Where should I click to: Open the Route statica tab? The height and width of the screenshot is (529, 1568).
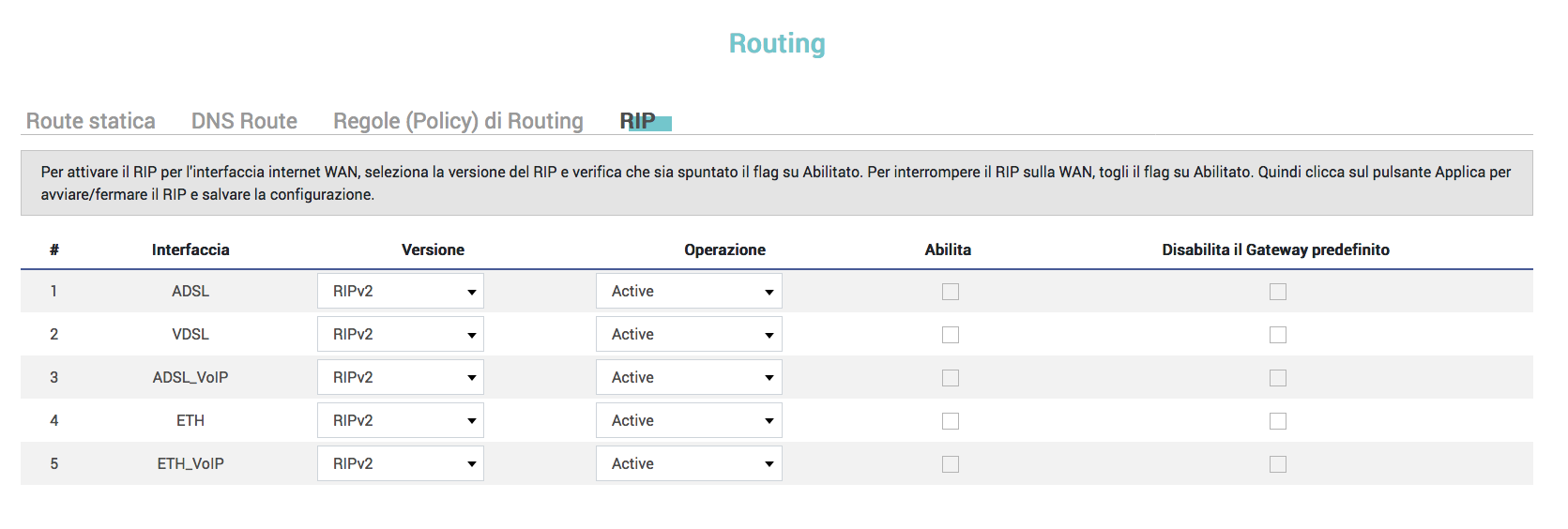tap(90, 121)
